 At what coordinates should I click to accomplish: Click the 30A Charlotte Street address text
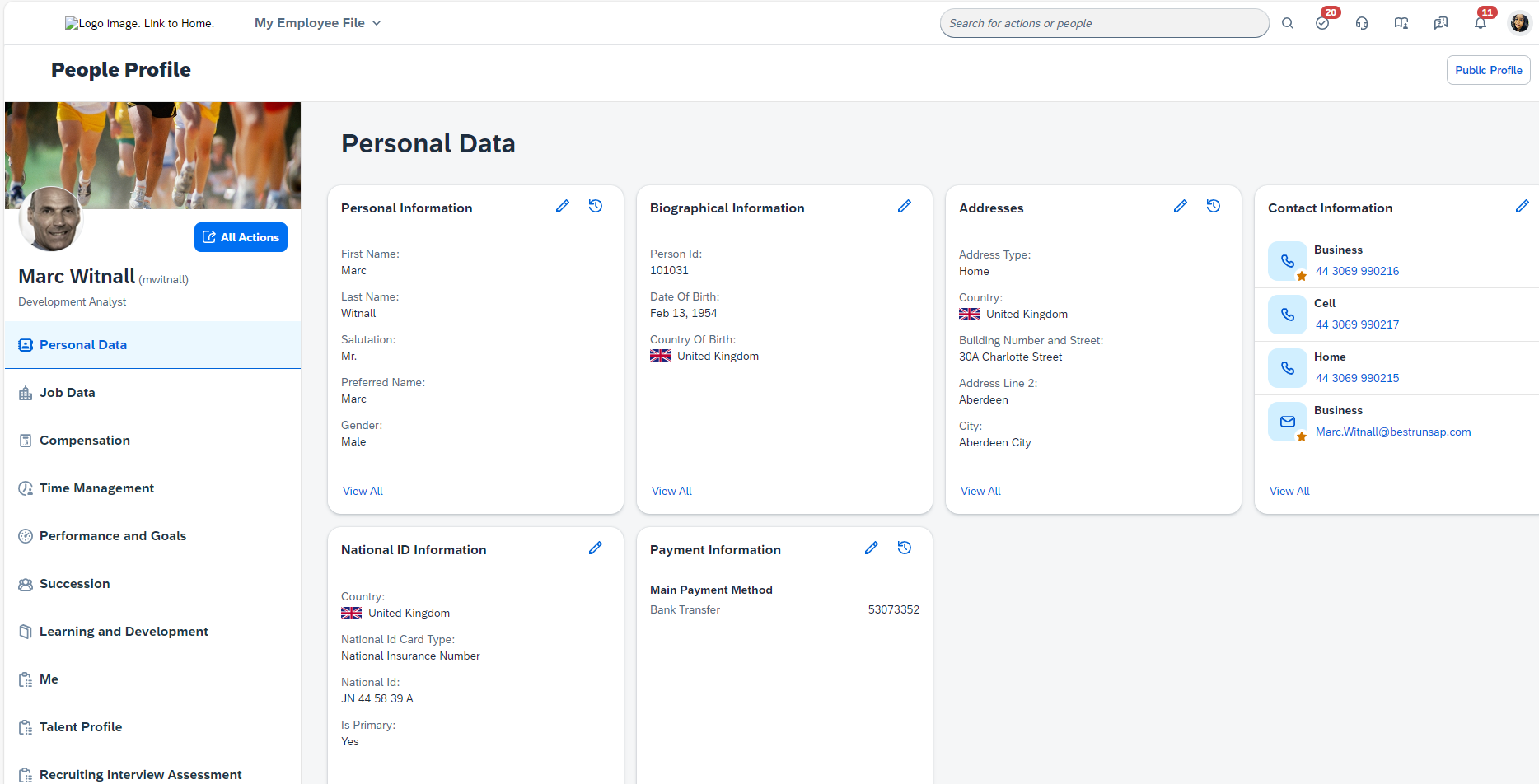[x=1011, y=357]
